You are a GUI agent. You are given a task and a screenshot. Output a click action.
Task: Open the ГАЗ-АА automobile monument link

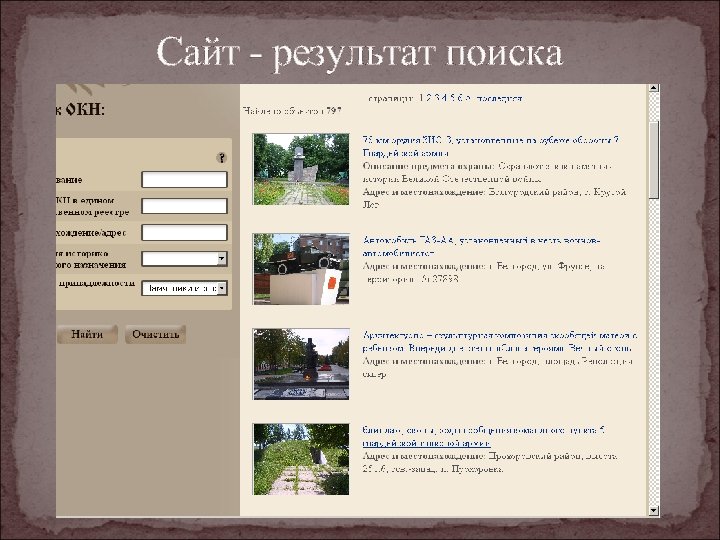tap(481, 247)
